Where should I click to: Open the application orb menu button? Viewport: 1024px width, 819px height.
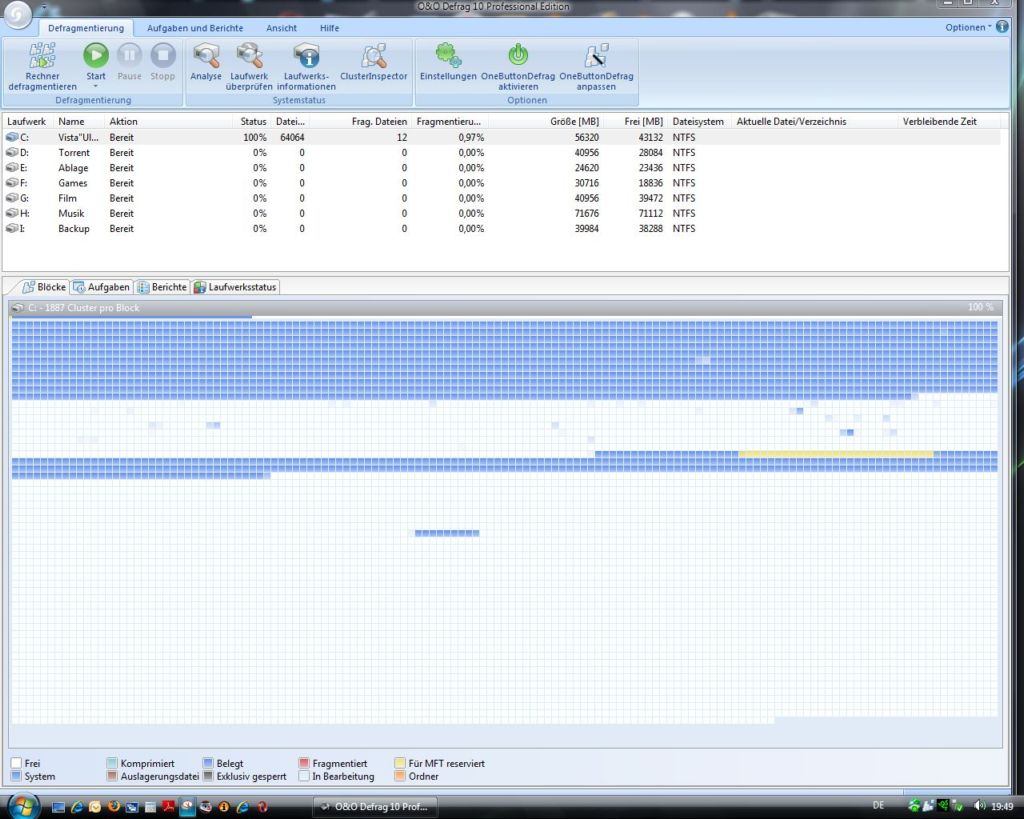(x=17, y=14)
